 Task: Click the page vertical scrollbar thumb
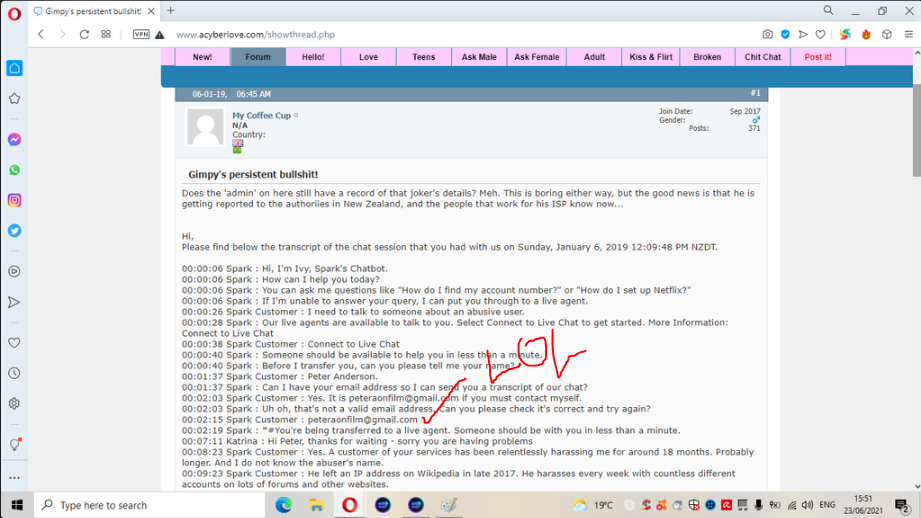(x=916, y=130)
